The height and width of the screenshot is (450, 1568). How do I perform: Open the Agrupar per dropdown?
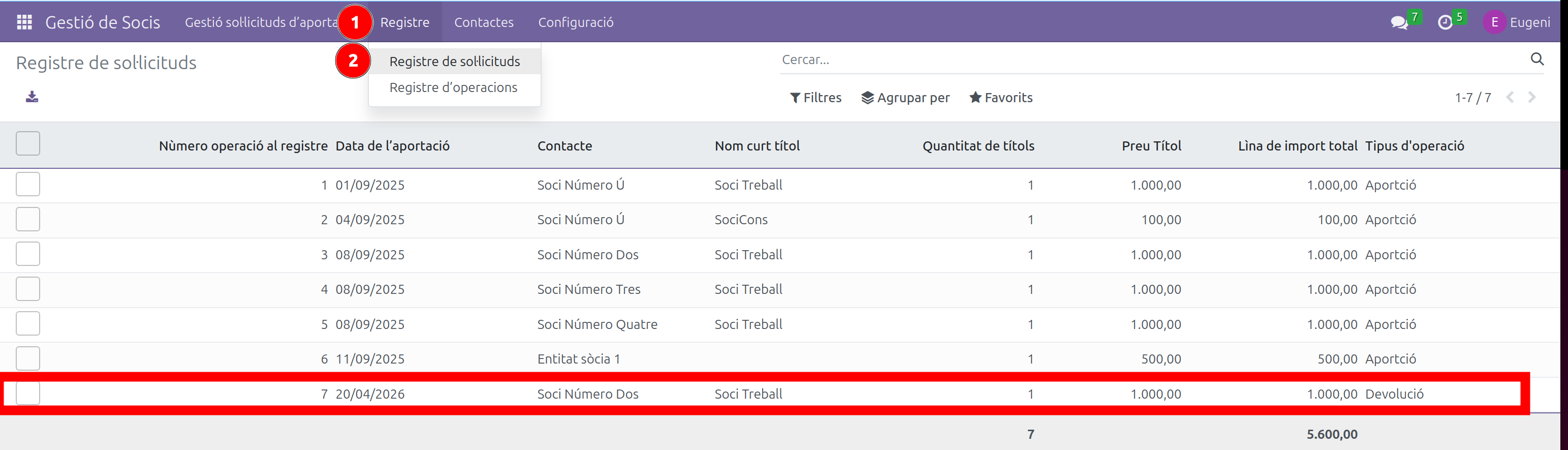[x=906, y=98]
